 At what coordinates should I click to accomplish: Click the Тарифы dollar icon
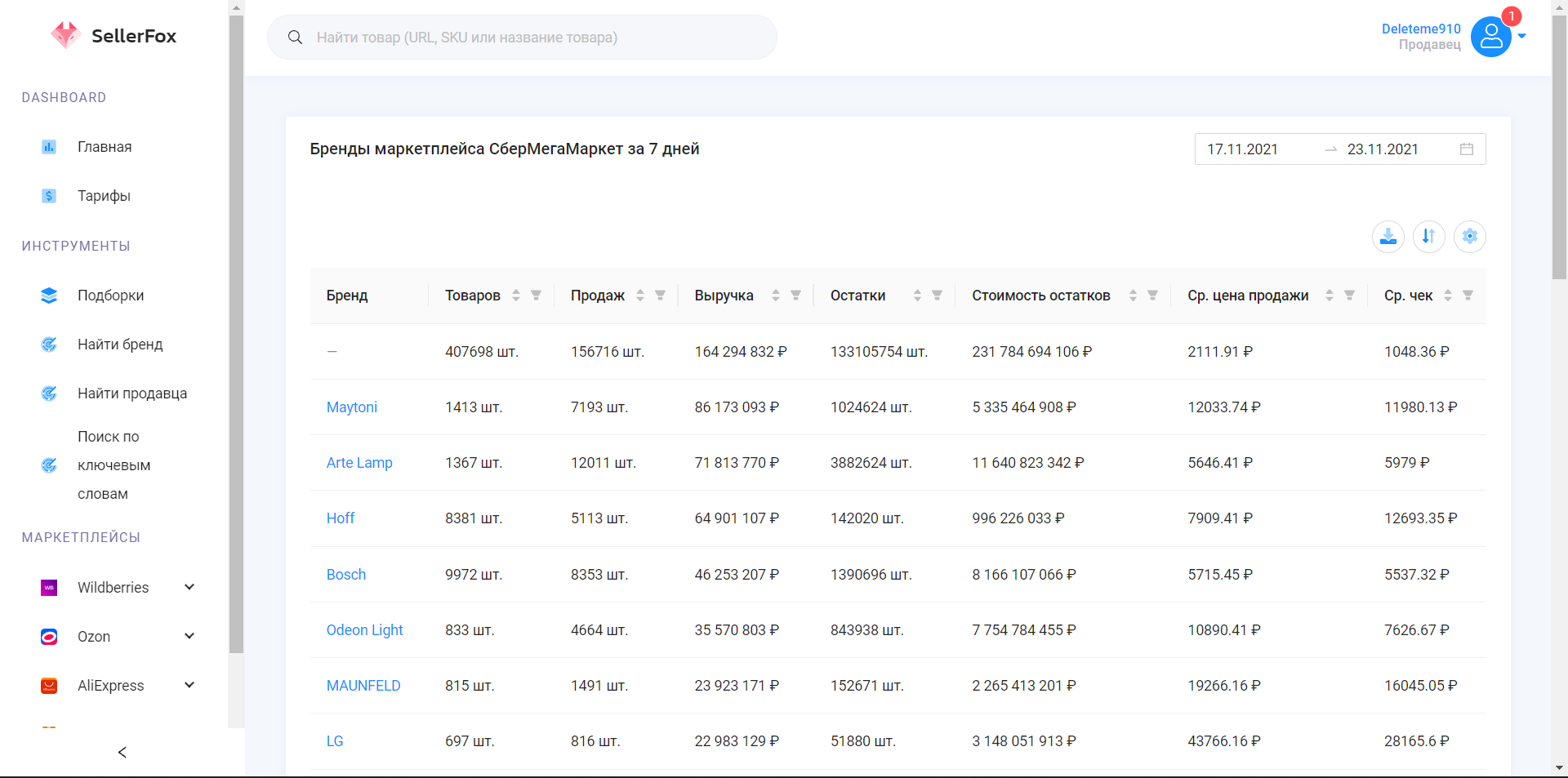[x=49, y=196]
